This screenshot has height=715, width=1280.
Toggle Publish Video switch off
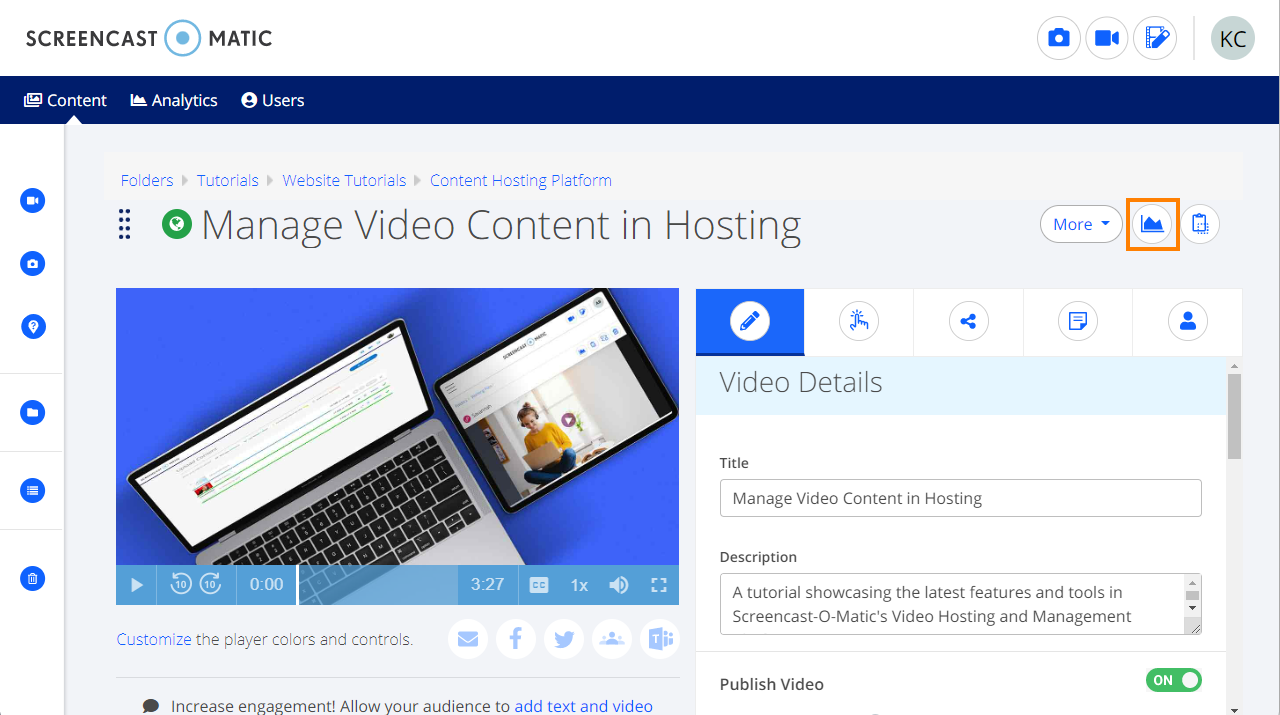point(1174,680)
